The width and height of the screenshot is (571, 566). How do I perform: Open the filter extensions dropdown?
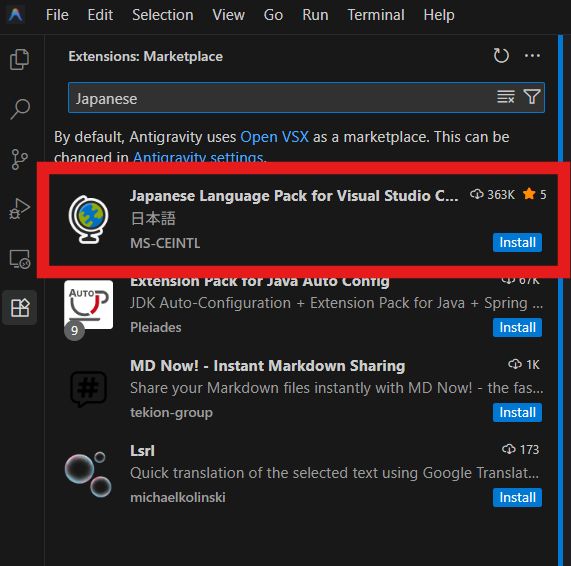[x=532, y=97]
